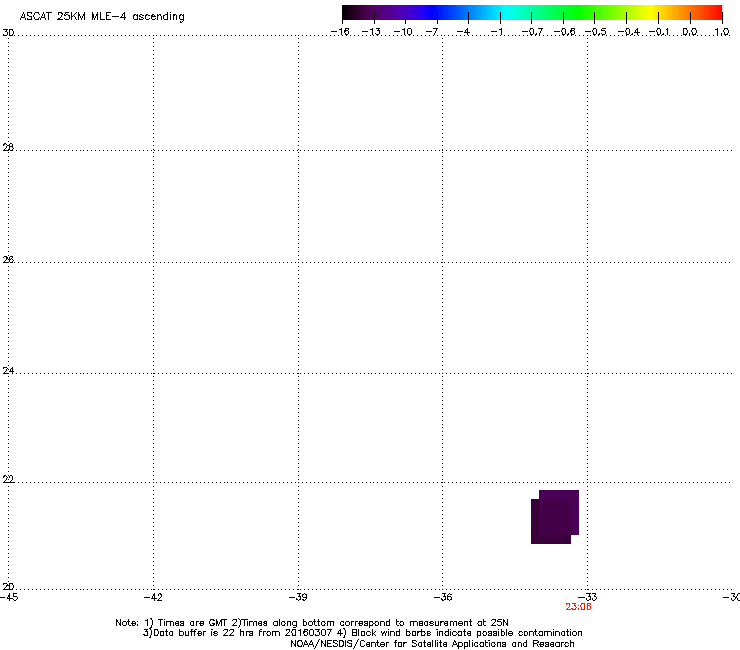The image size is (740, 650).
Task: Click the latitude 28 axis label
Action: coord(8,147)
